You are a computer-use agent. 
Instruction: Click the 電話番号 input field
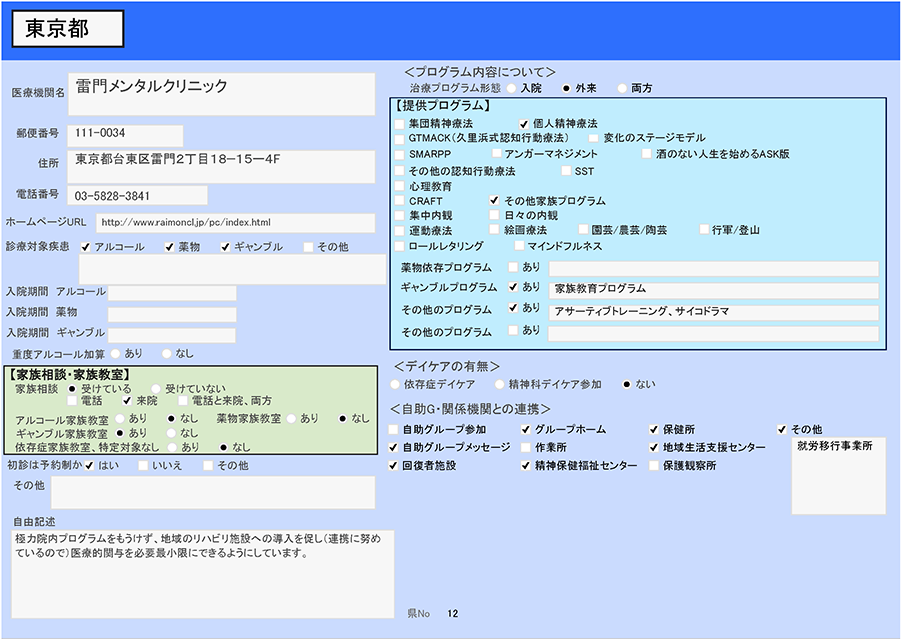click(x=138, y=195)
